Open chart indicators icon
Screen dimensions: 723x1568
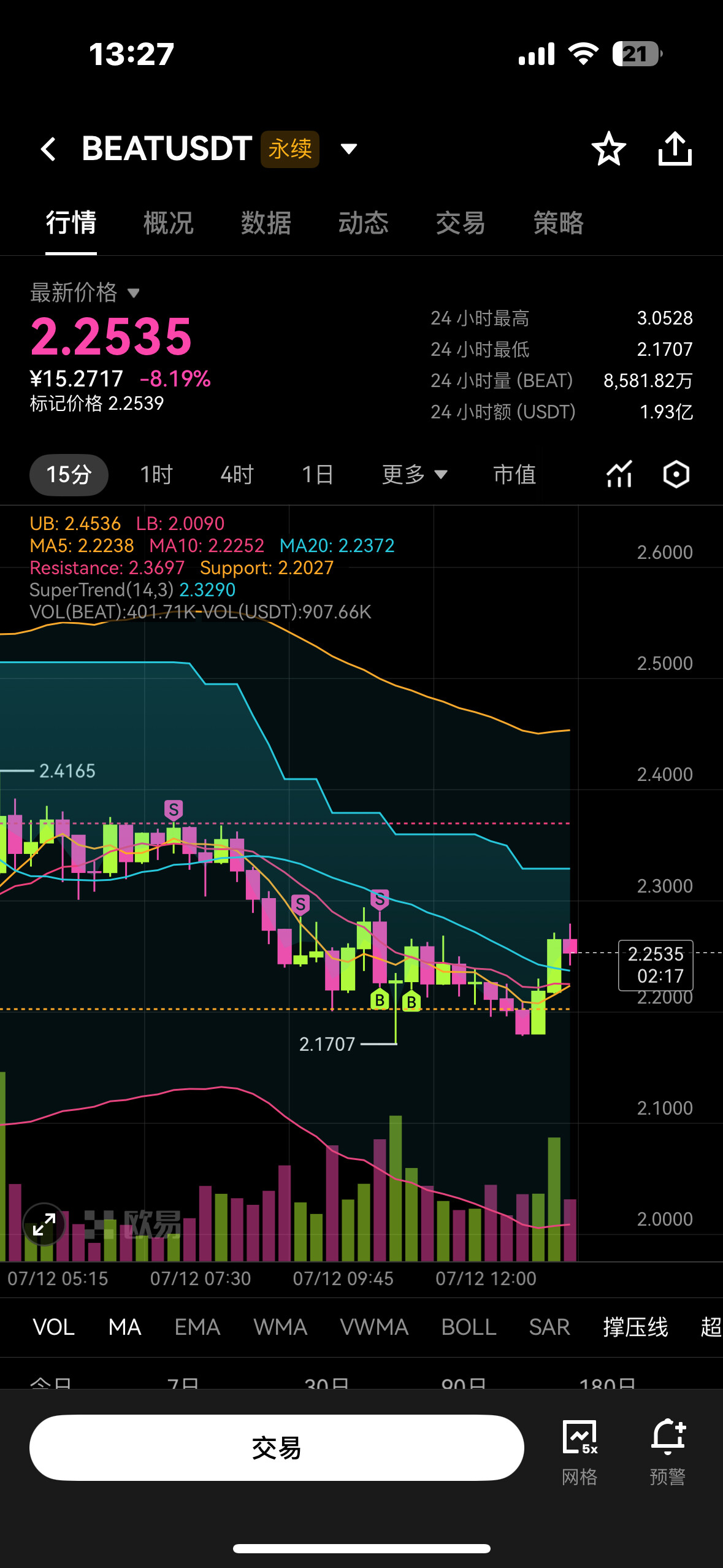(619, 474)
